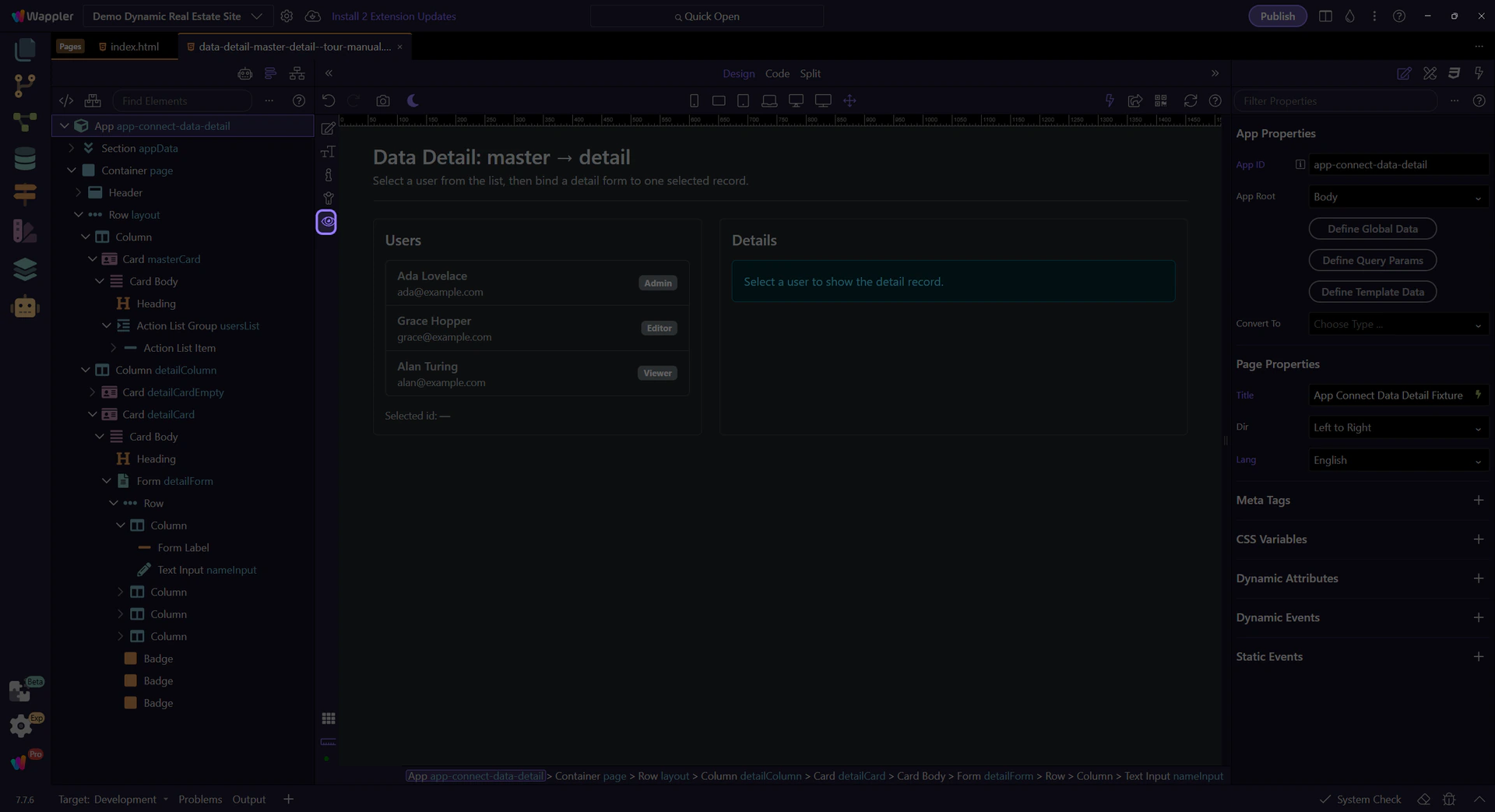Switch to the Code view tab
Screen dimensions: 1495x812
[x=776, y=73]
